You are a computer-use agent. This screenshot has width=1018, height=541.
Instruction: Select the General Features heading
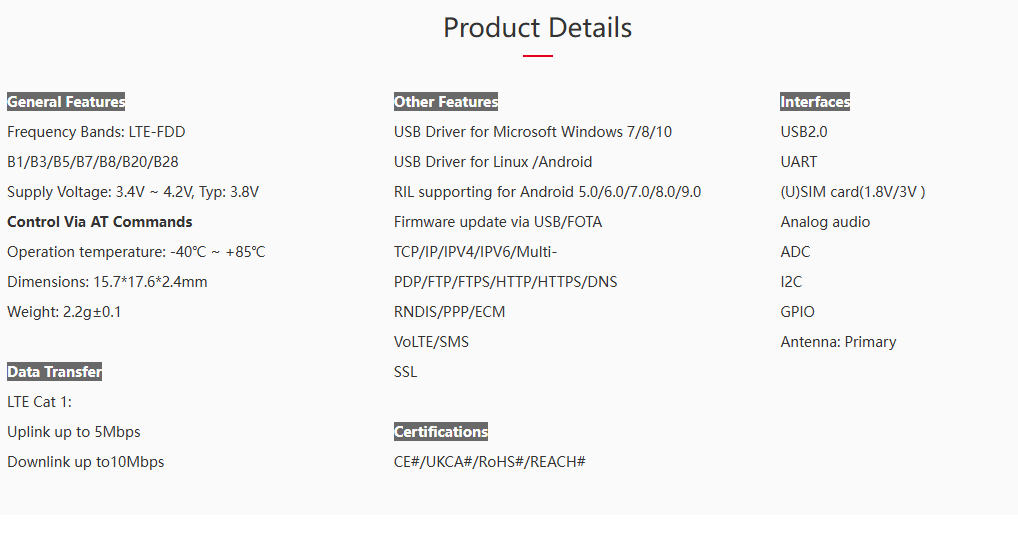pyautogui.click(x=66, y=102)
